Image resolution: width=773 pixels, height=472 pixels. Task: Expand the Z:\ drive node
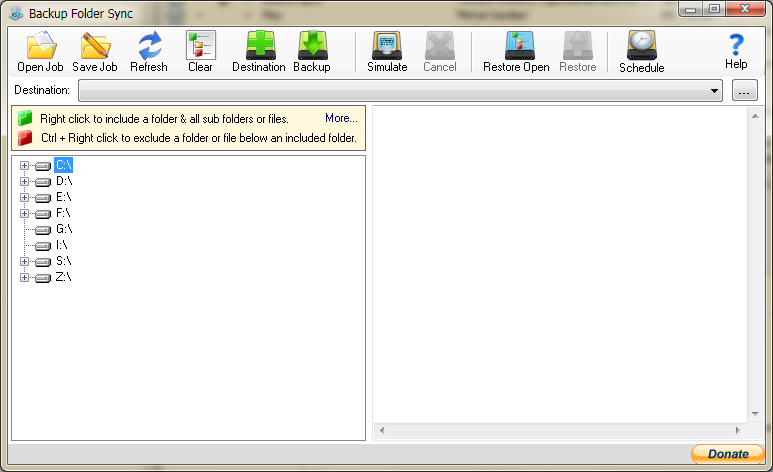click(x=24, y=278)
